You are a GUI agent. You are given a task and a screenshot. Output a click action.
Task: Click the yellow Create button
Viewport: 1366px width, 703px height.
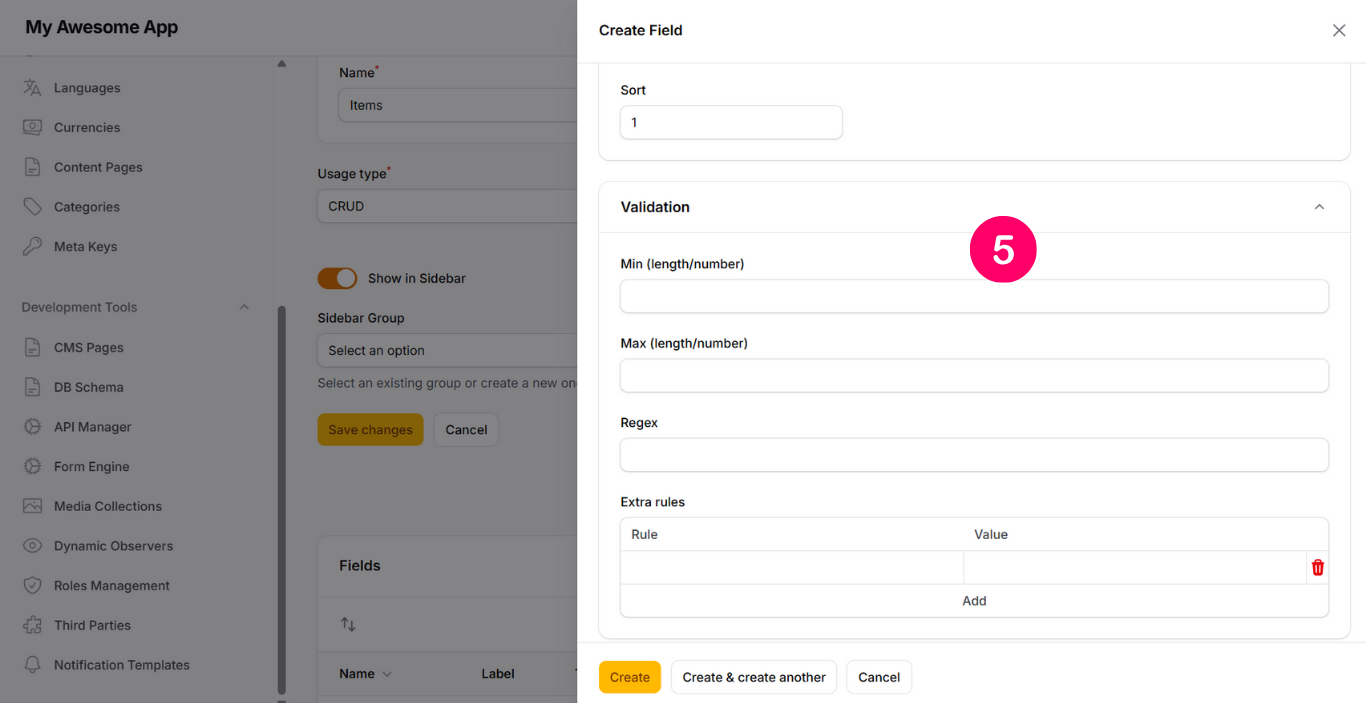coord(629,677)
